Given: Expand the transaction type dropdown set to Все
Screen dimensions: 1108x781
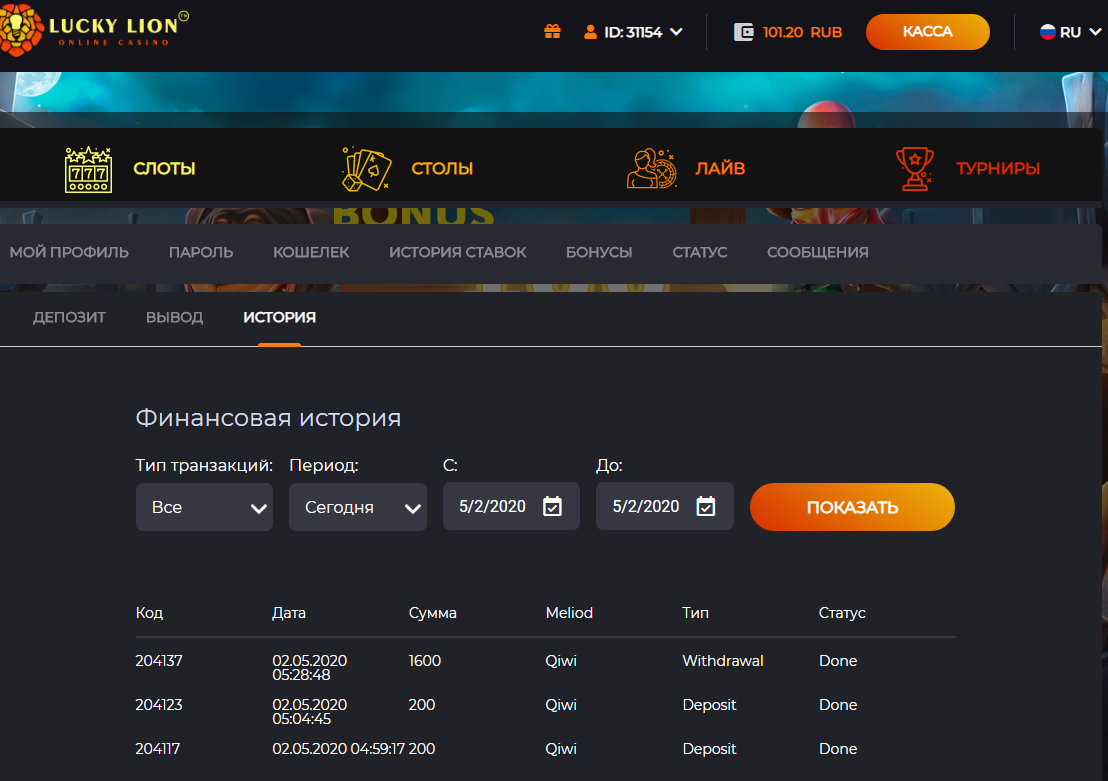Looking at the screenshot, I should (x=204, y=507).
